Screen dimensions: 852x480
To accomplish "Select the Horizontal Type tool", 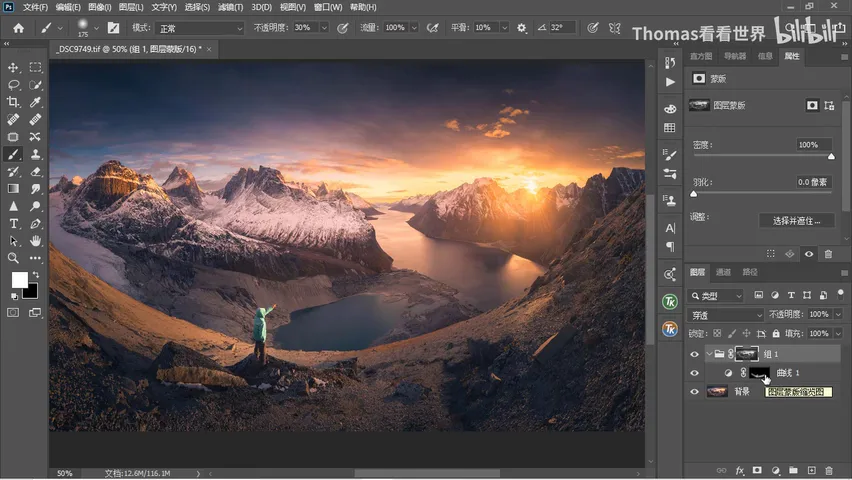I will [13, 223].
